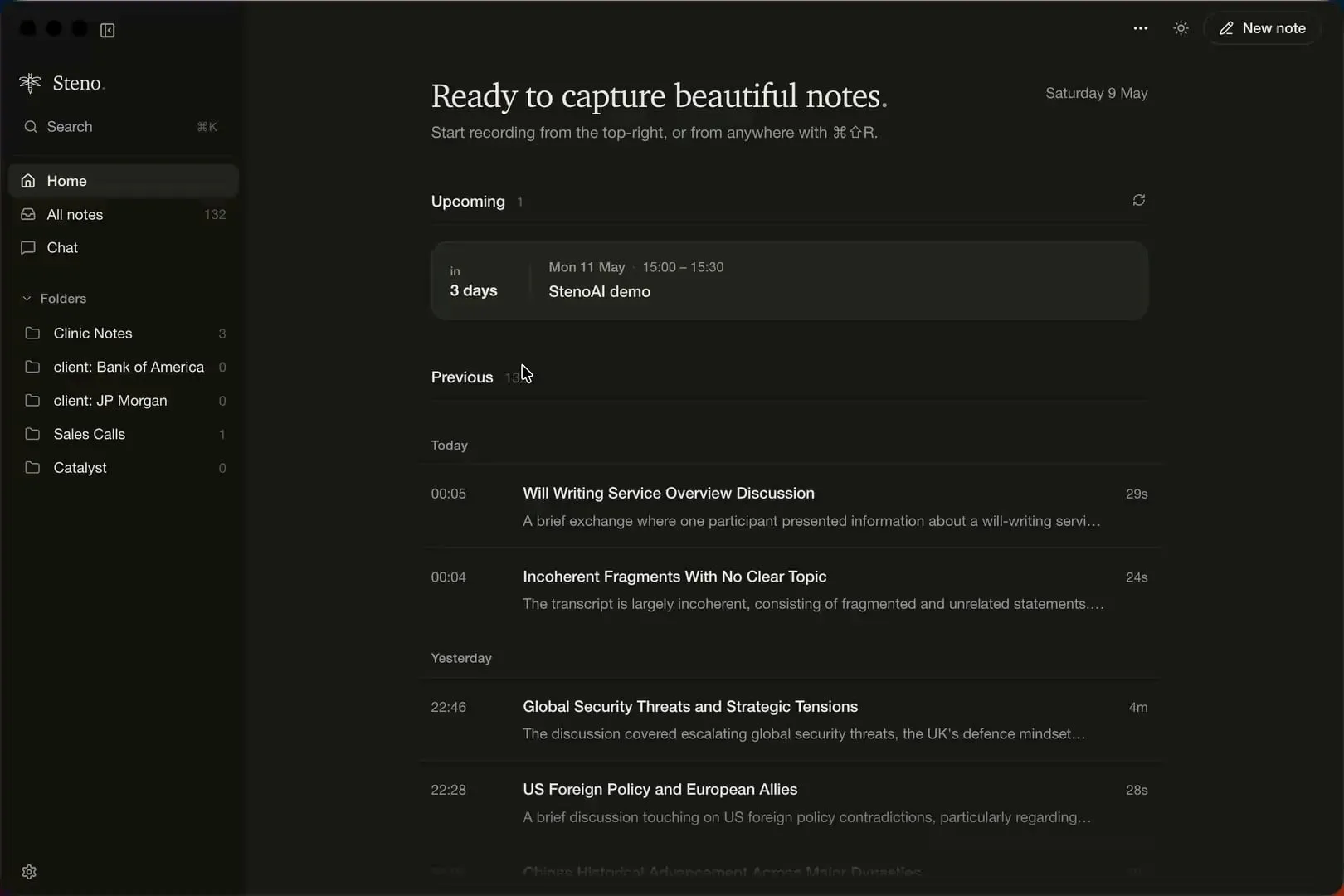Switch to light theme via sun icon
This screenshot has height=896, width=1344.
(x=1181, y=28)
